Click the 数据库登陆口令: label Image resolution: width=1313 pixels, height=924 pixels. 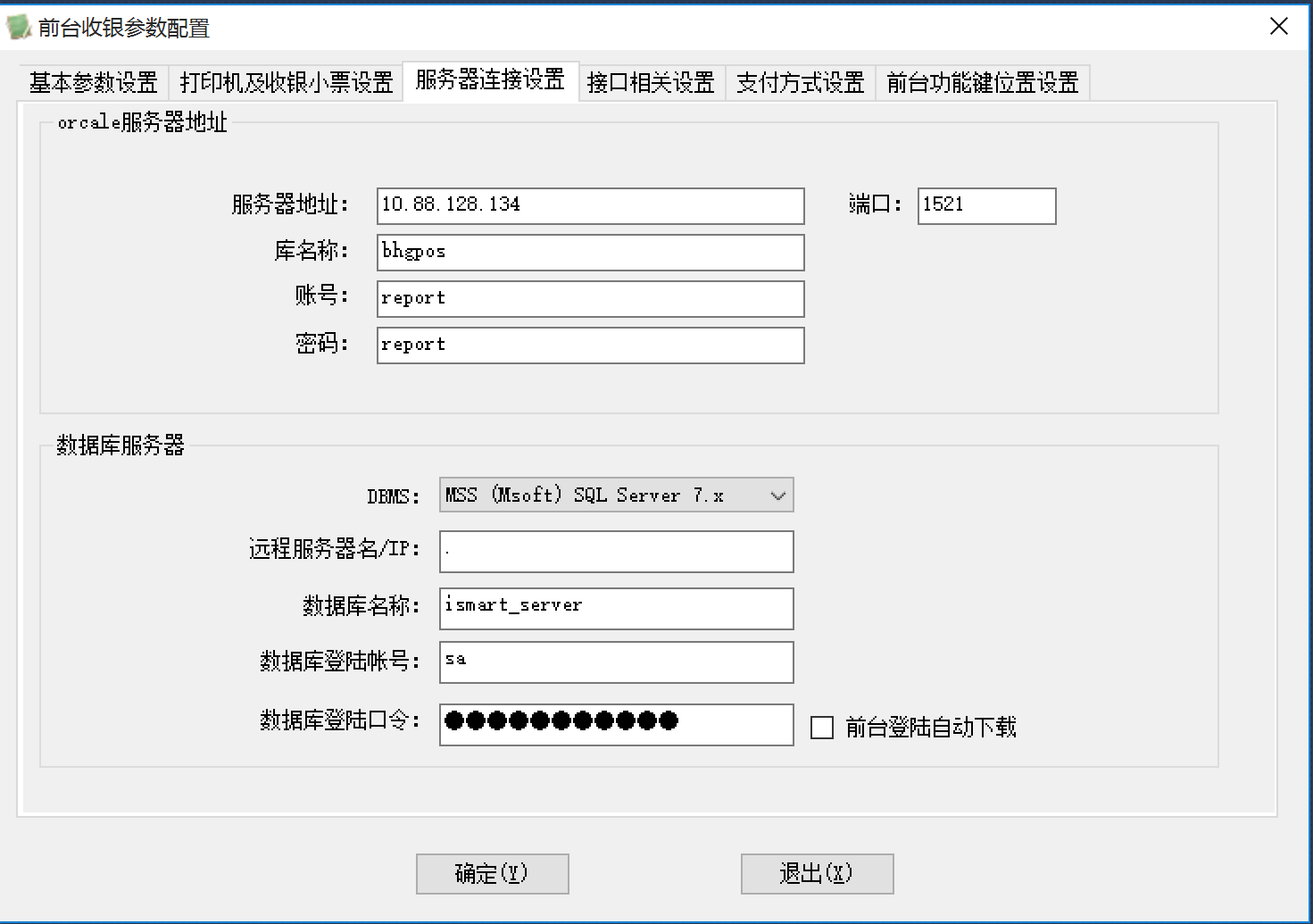point(339,720)
